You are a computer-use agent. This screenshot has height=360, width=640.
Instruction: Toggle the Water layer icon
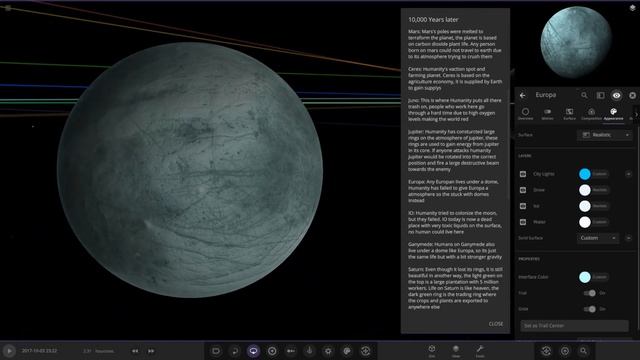tap(523, 222)
